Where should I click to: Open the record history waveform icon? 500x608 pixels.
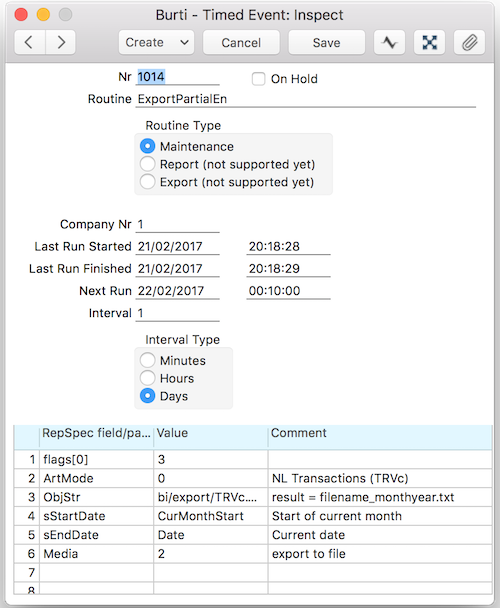pos(389,42)
